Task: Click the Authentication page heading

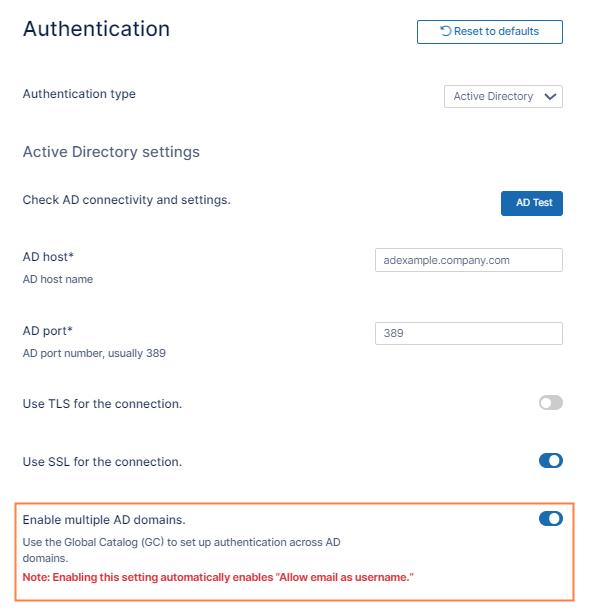Action: [96, 29]
